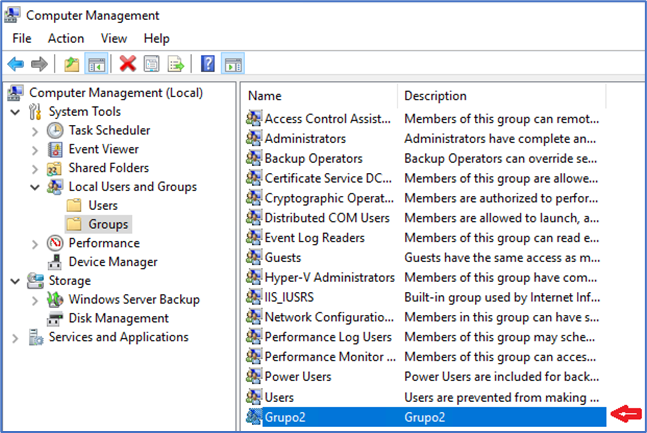
Task: Click the Export List toolbar icon
Action: [x=176, y=64]
